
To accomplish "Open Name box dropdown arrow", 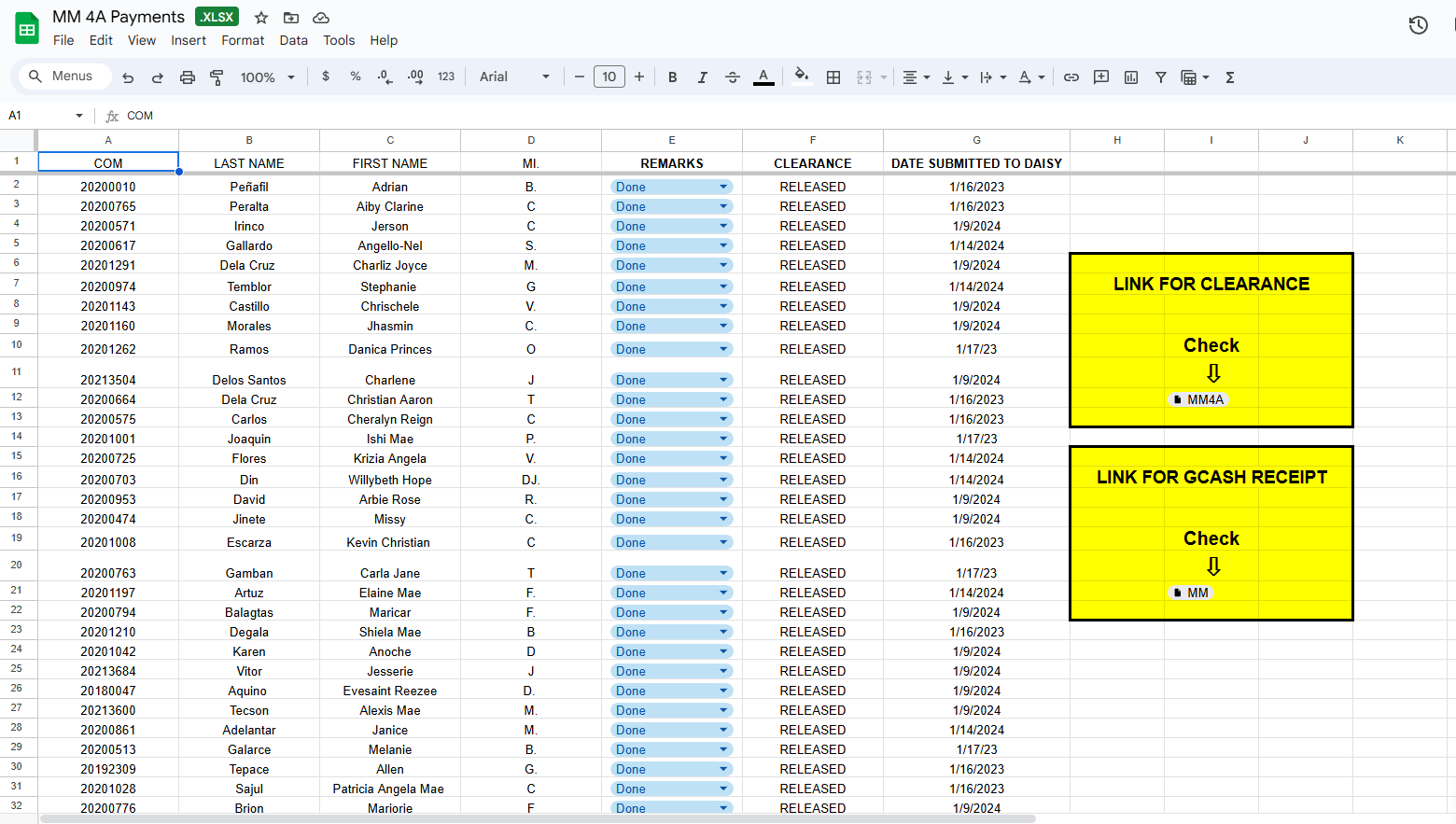I will coord(79,116).
